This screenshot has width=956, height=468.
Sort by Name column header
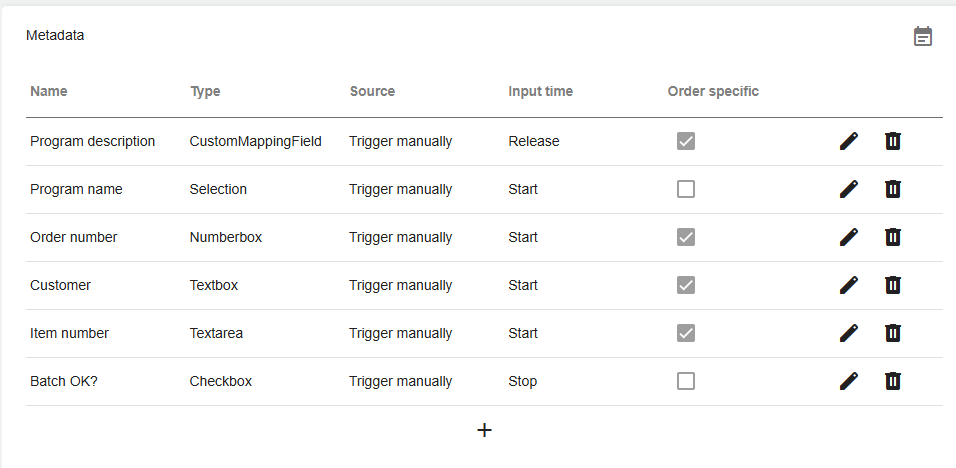coord(49,91)
